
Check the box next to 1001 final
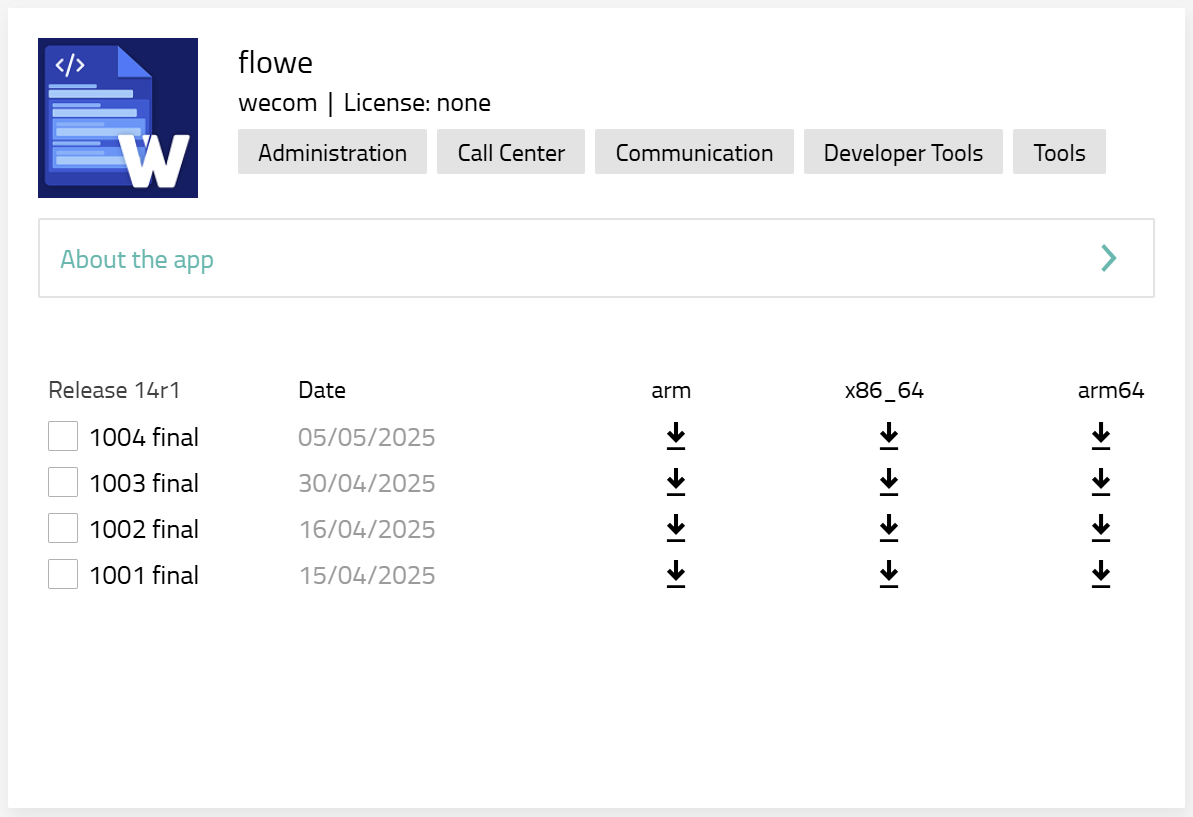coord(63,575)
